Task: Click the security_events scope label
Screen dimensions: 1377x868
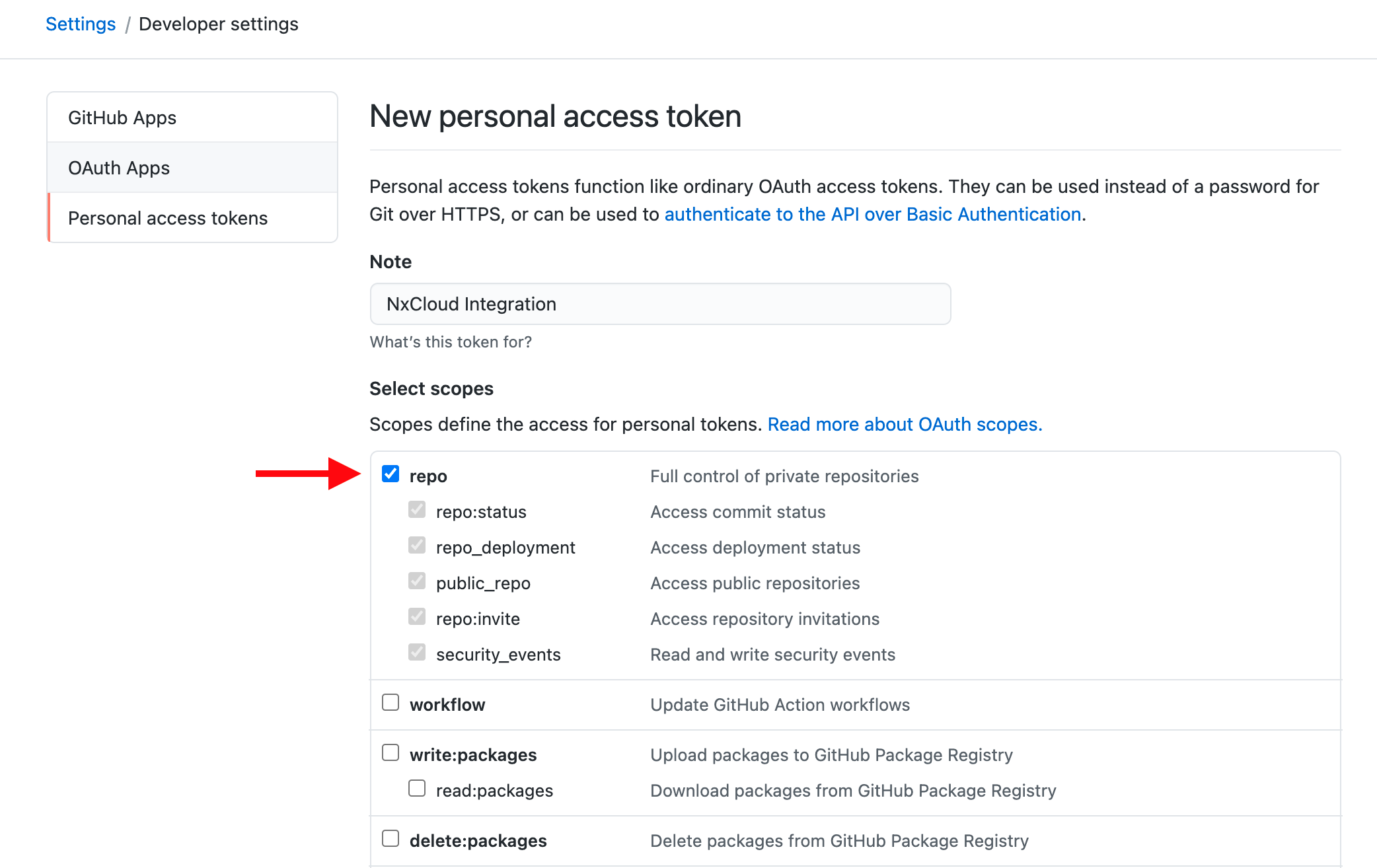Action: (498, 654)
